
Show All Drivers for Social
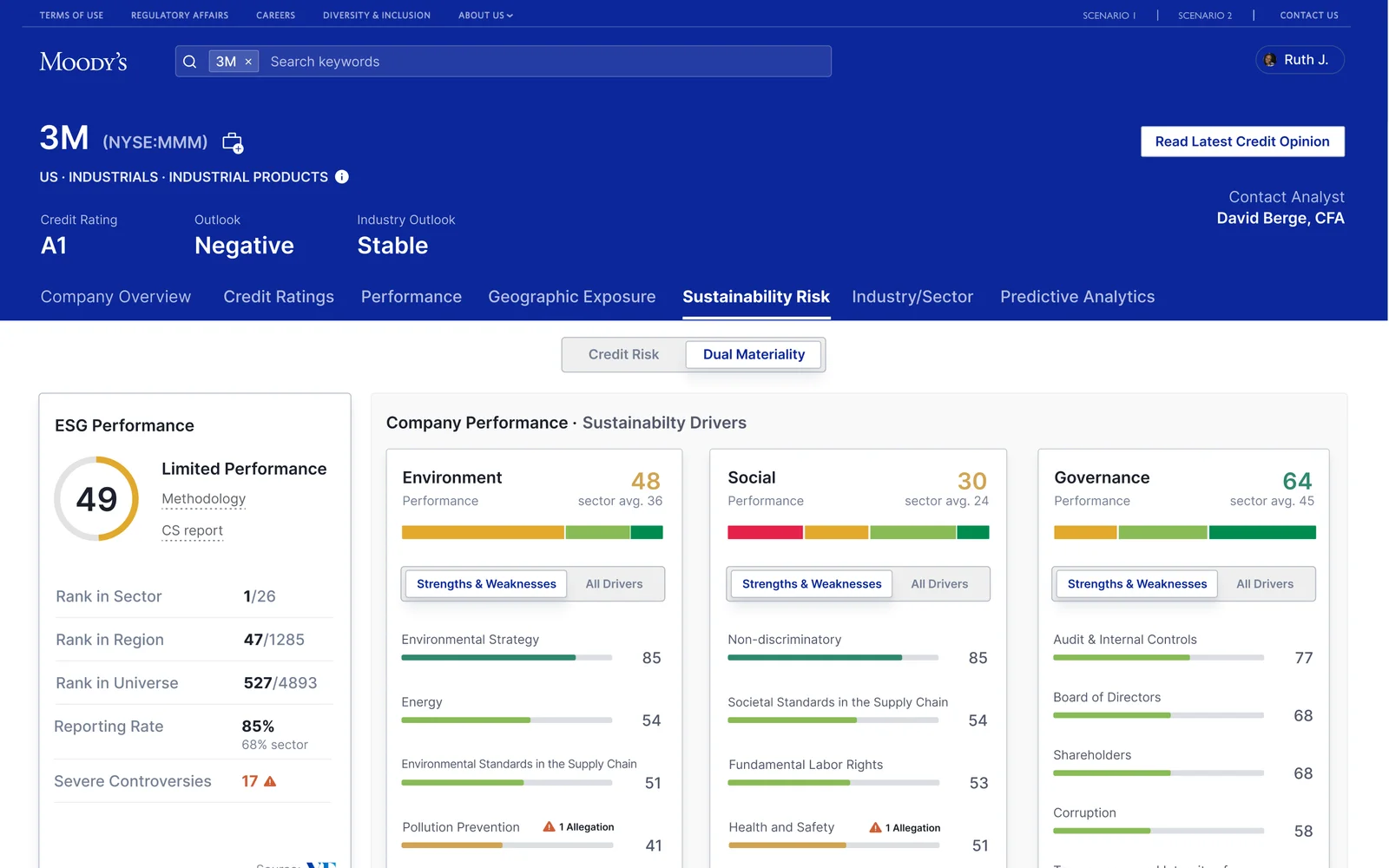pyautogui.click(x=939, y=584)
